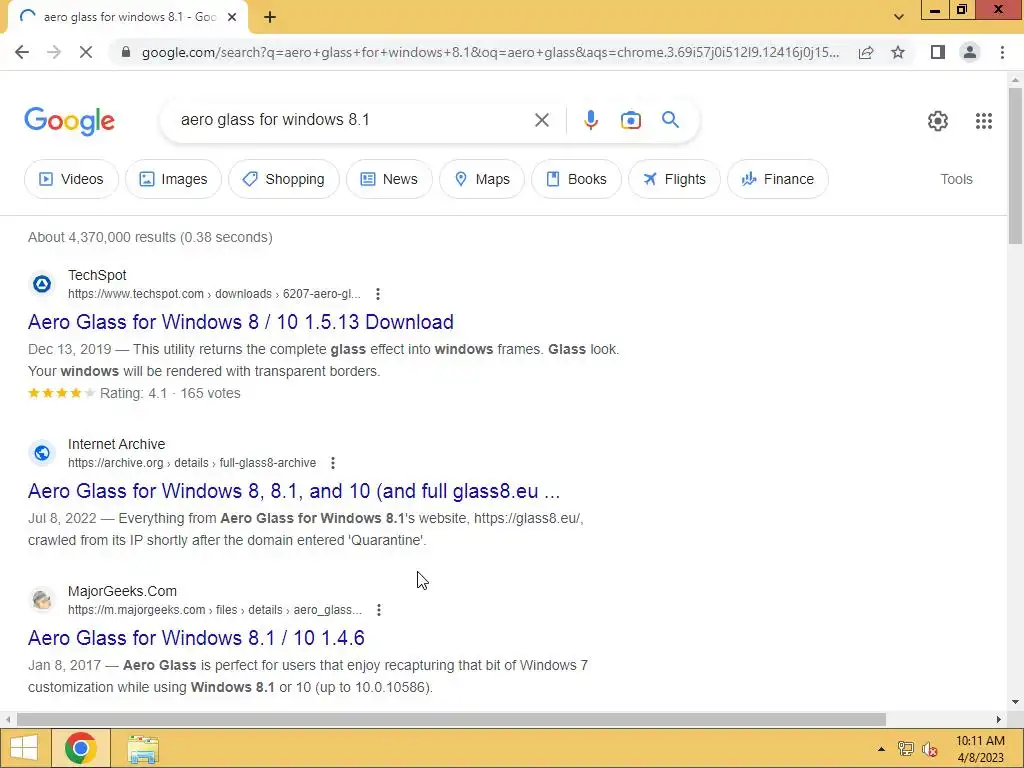Screen dimensions: 1024x768
Task: Switch to Maps results
Action: point(482,179)
